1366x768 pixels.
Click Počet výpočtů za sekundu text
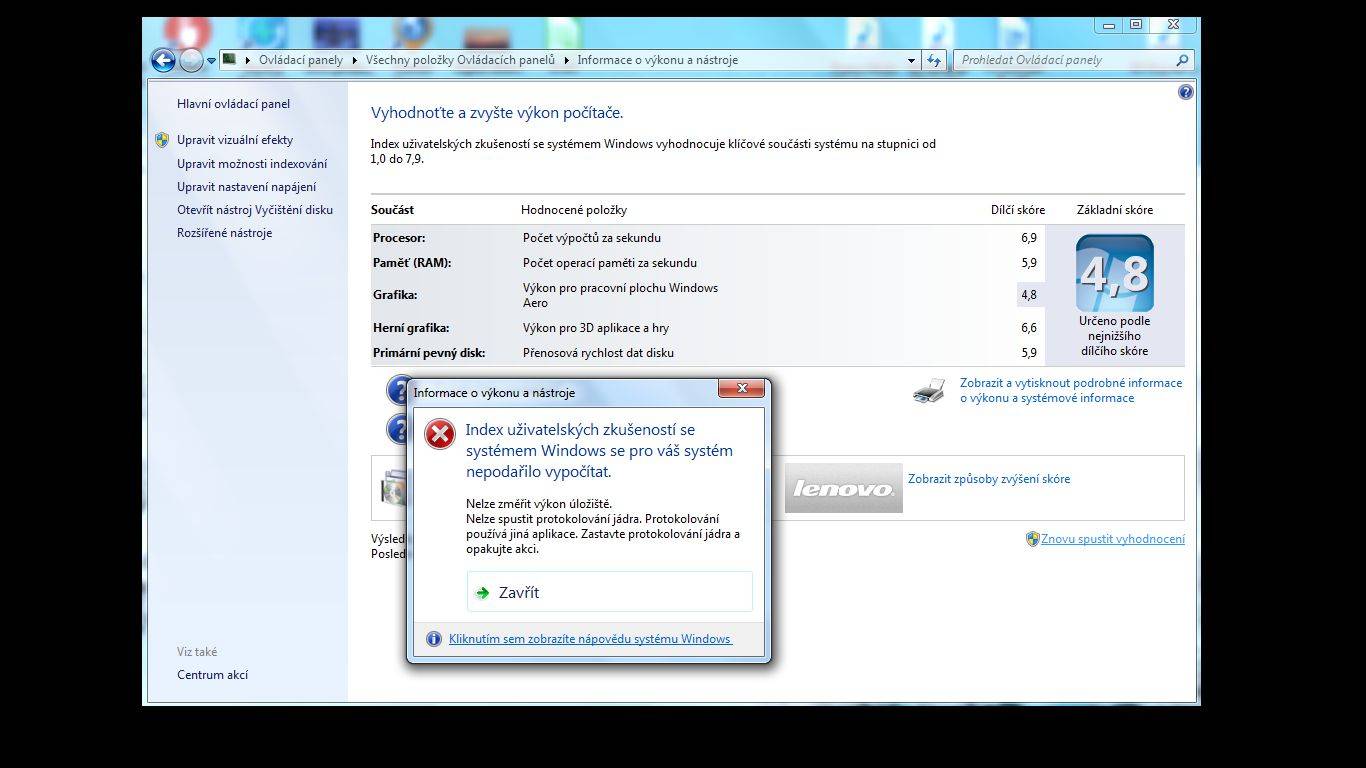592,238
